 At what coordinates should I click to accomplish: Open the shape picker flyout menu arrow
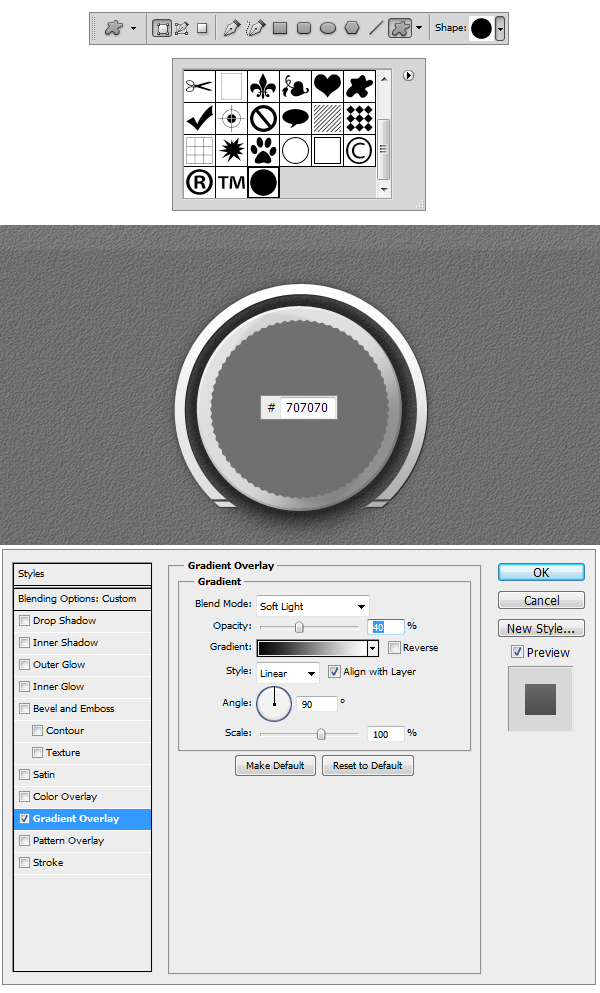pyautogui.click(x=409, y=75)
